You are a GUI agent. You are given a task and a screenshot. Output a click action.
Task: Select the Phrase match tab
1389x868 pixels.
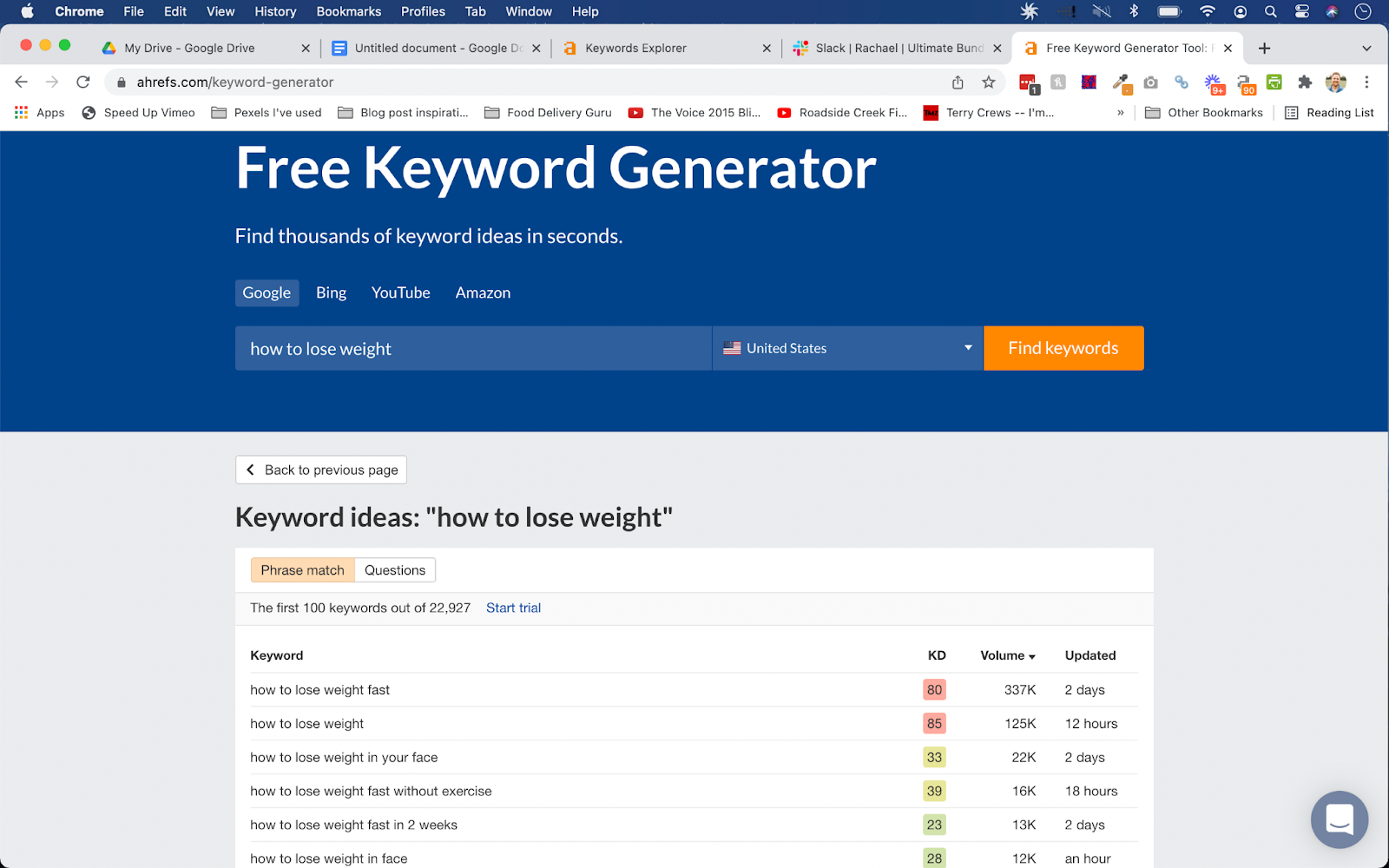pyautogui.click(x=302, y=570)
